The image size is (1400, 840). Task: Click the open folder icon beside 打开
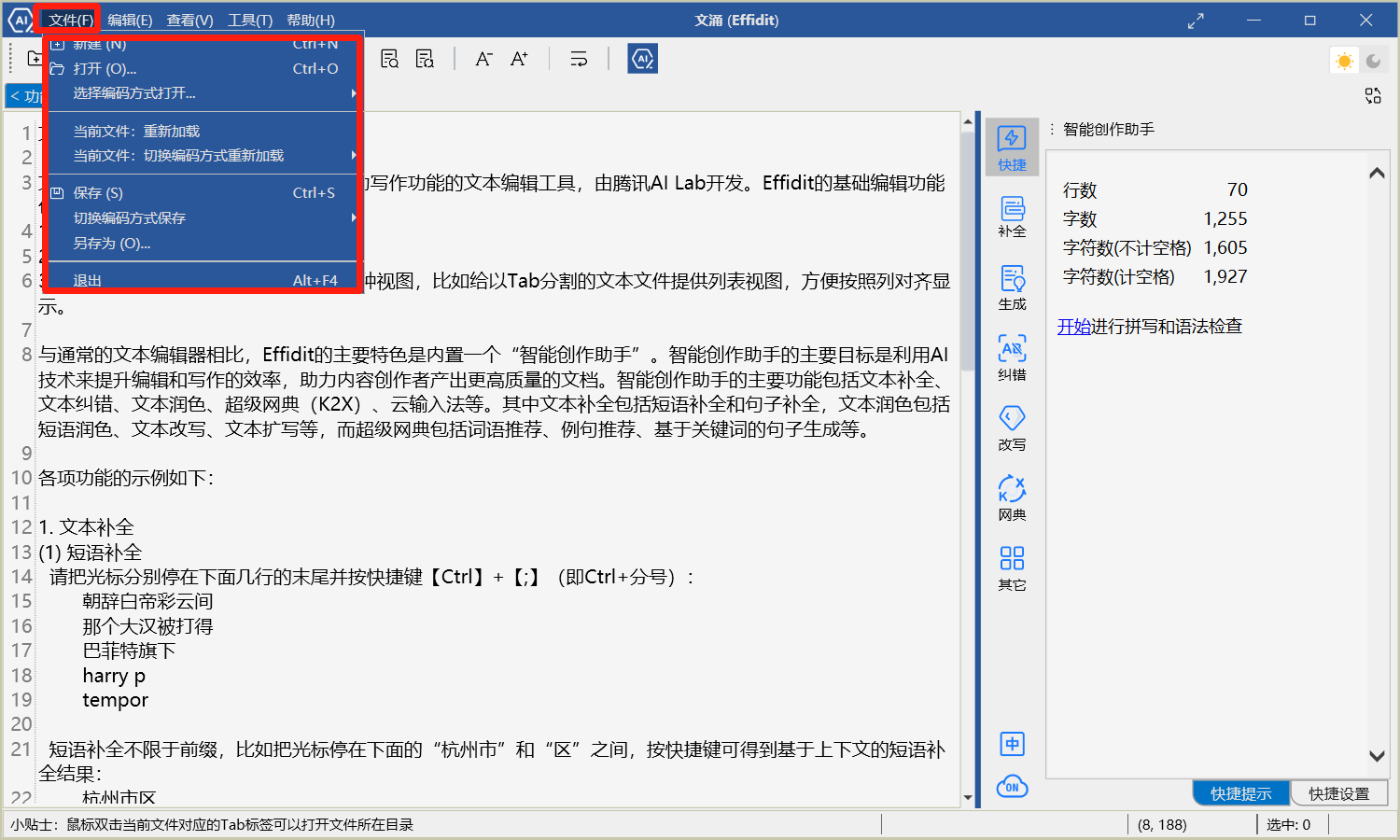tap(57, 69)
